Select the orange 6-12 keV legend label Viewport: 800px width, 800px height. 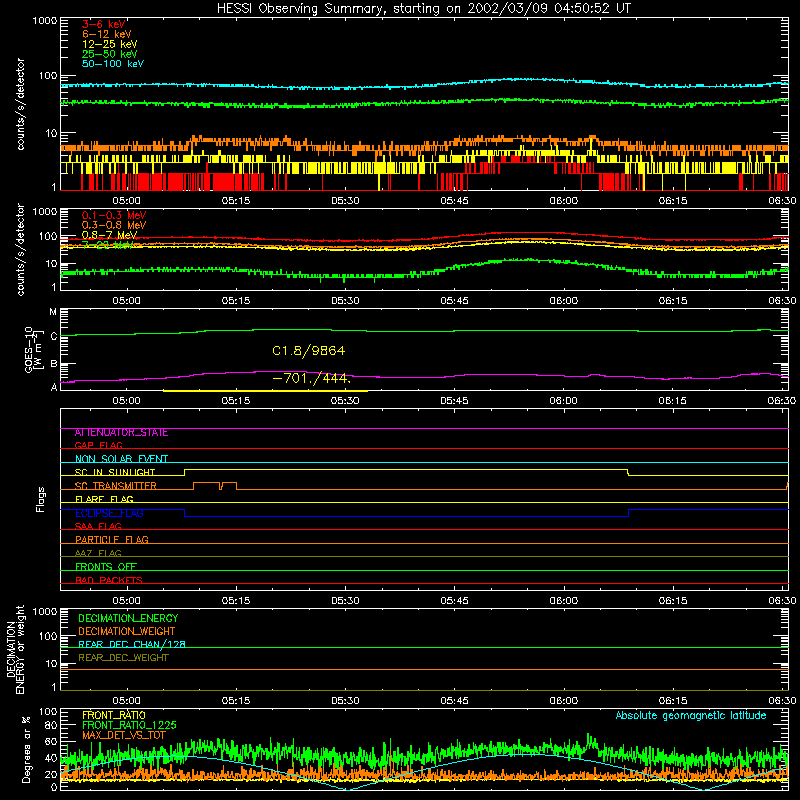pyautogui.click(x=107, y=34)
